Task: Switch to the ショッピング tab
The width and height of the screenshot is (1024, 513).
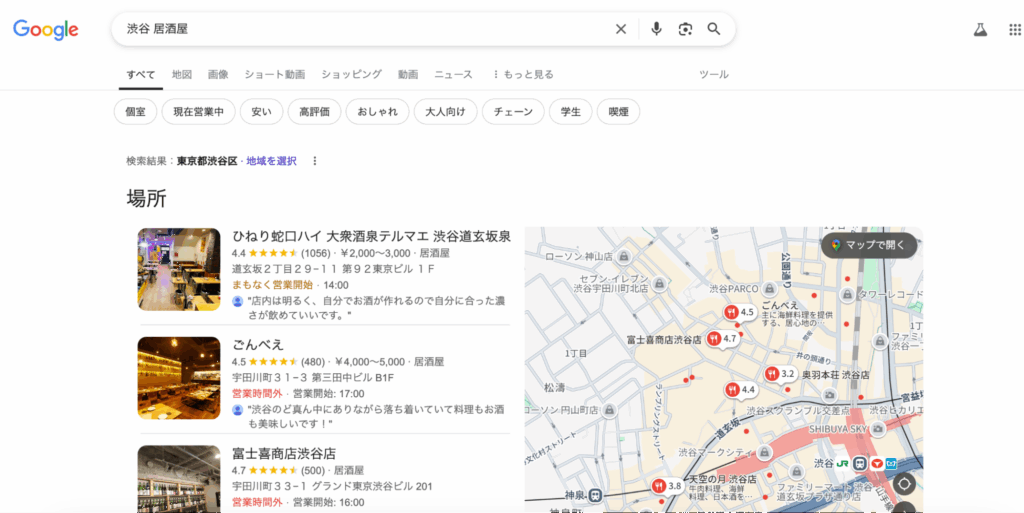Action: point(351,74)
